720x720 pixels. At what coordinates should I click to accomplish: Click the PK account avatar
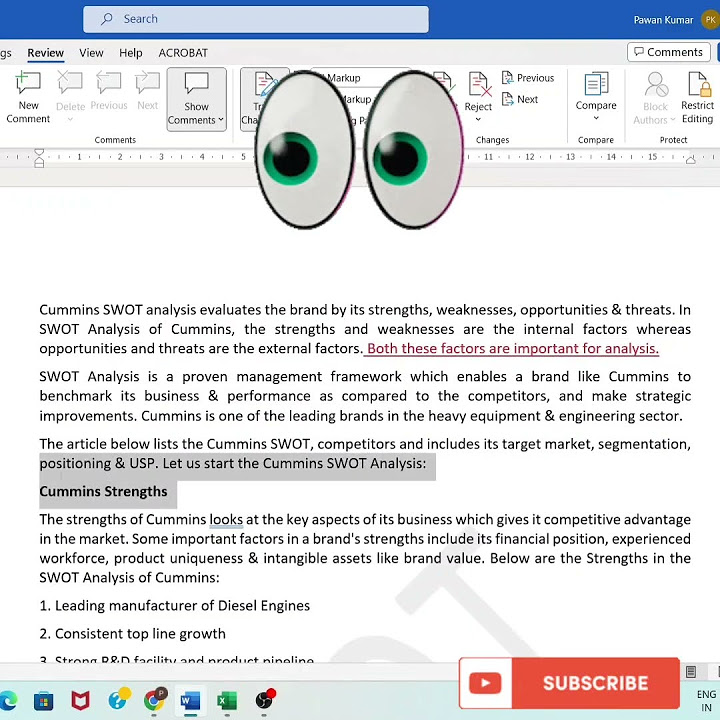pyautogui.click(x=710, y=20)
